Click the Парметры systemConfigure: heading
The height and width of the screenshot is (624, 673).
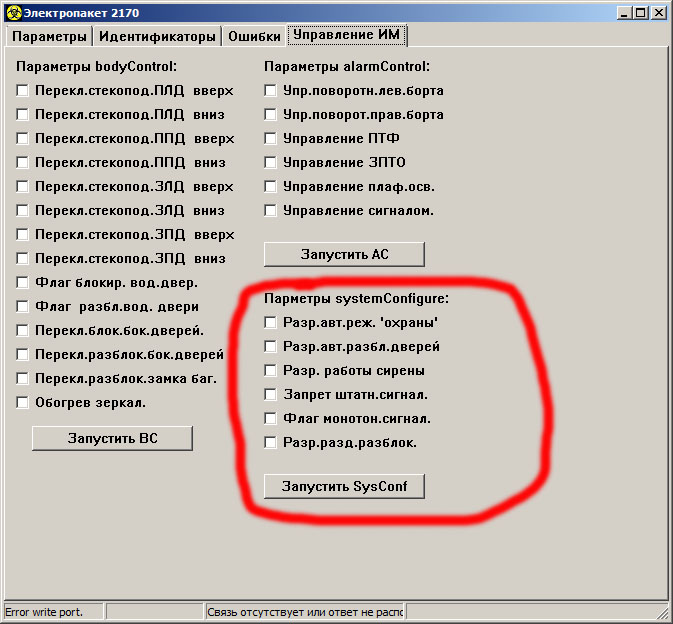(356, 299)
